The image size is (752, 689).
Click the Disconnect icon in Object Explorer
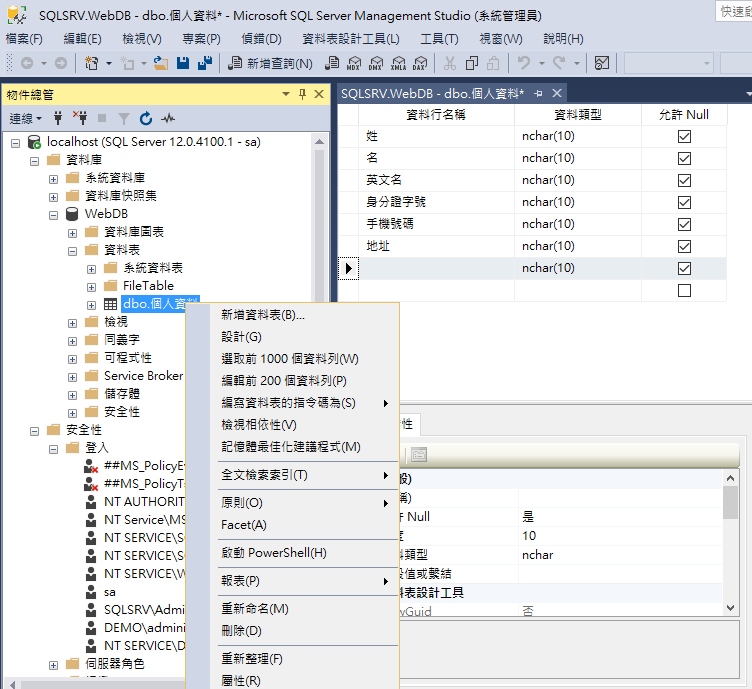point(80,117)
